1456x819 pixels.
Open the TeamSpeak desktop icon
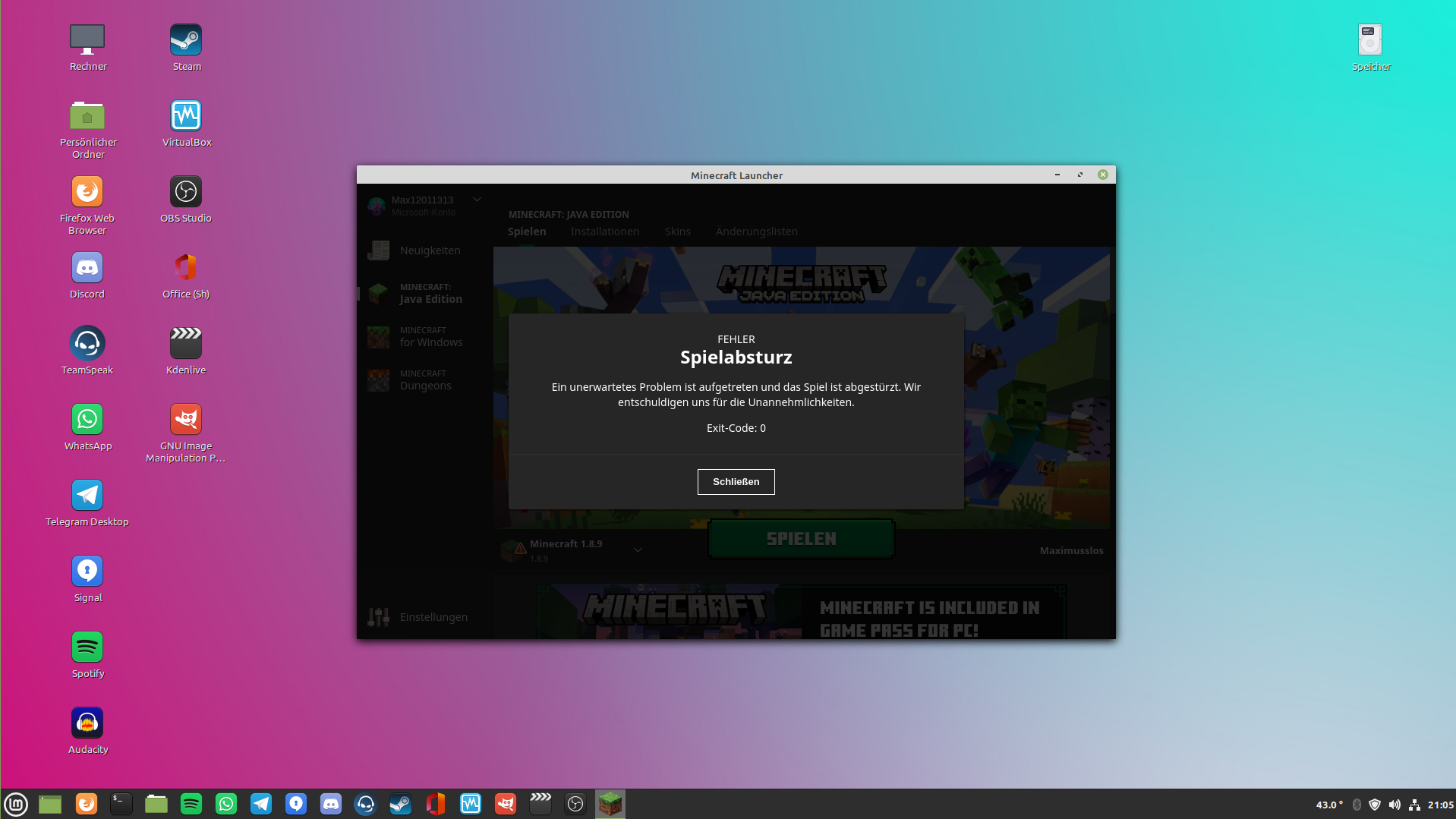87,351
